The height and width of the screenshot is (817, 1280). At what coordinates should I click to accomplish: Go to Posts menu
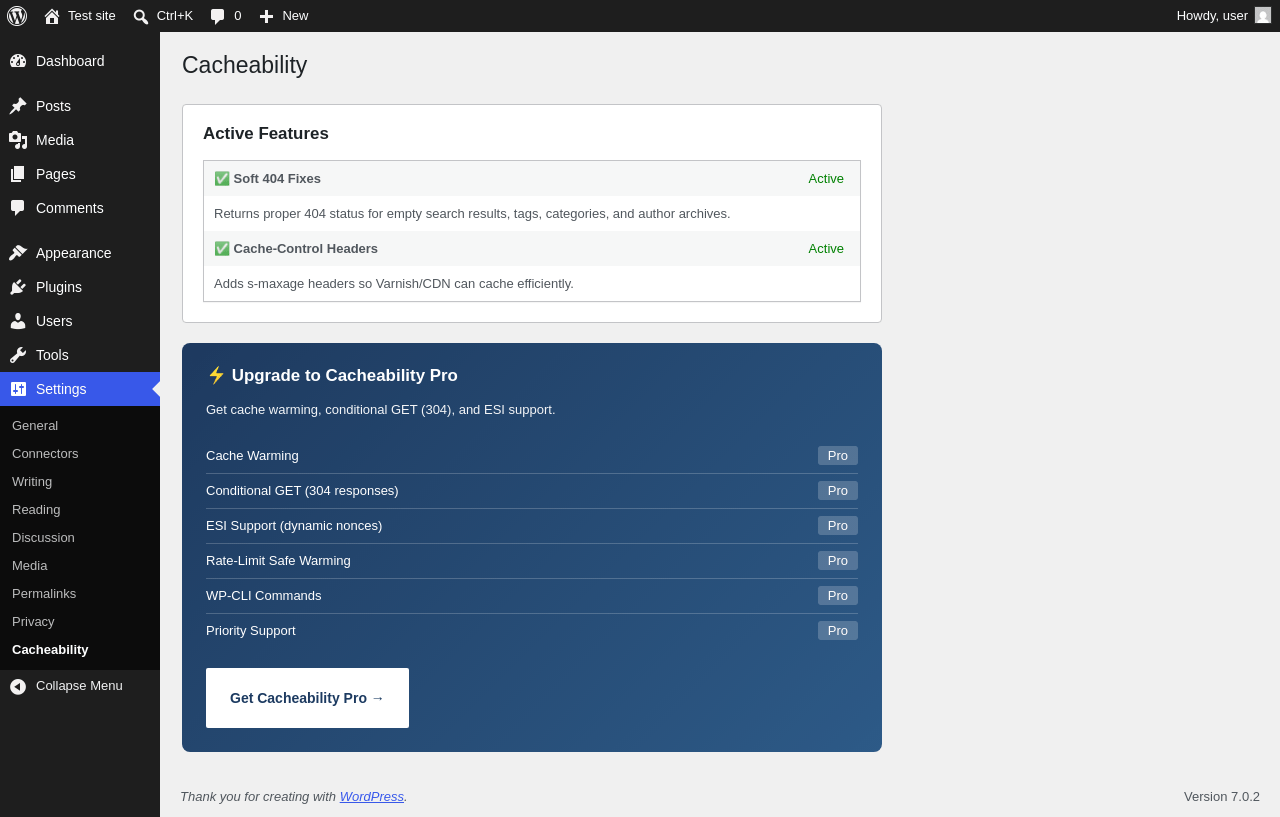[80, 106]
